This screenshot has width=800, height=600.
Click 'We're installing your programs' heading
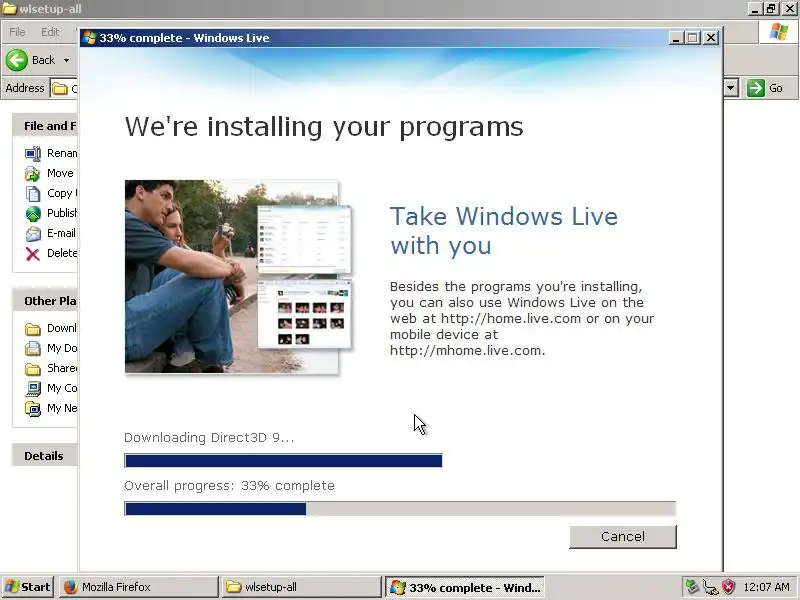pos(324,127)
